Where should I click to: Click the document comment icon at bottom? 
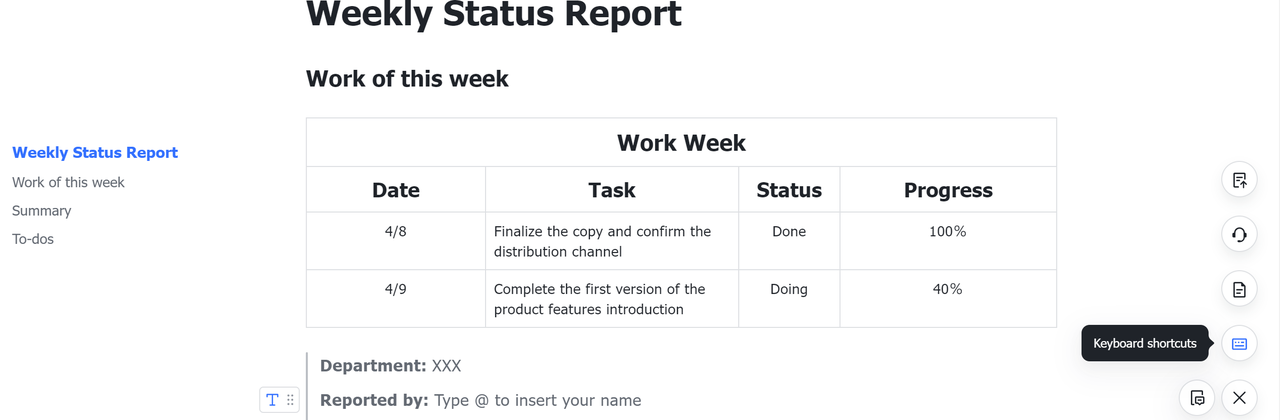coord(1197,398)
